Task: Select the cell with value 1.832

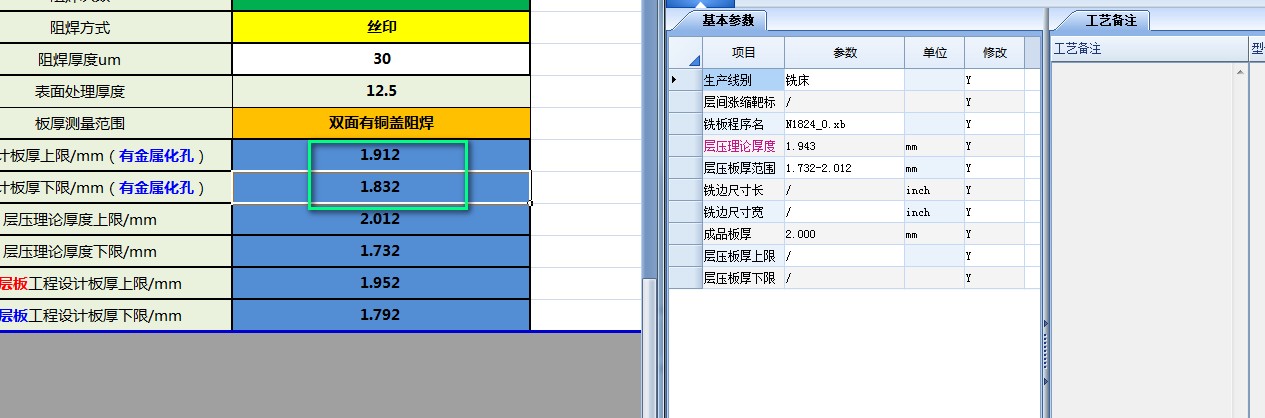Action: tap(381, 187)
